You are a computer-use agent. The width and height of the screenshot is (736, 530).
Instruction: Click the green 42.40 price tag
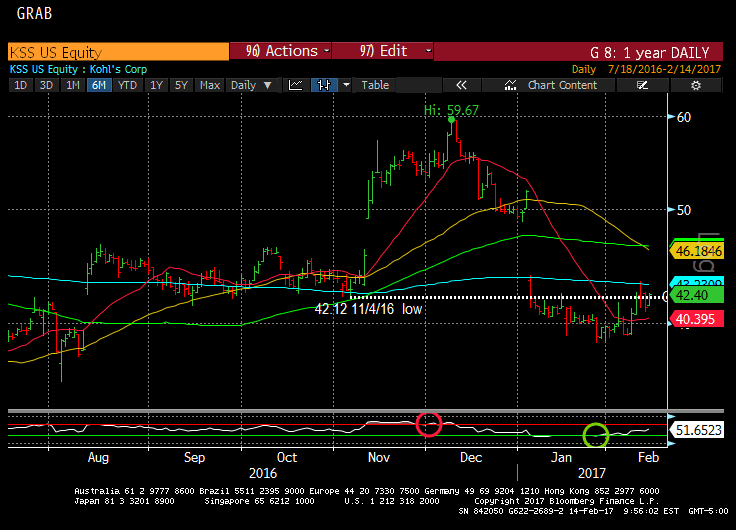click(x=697, y=295)
